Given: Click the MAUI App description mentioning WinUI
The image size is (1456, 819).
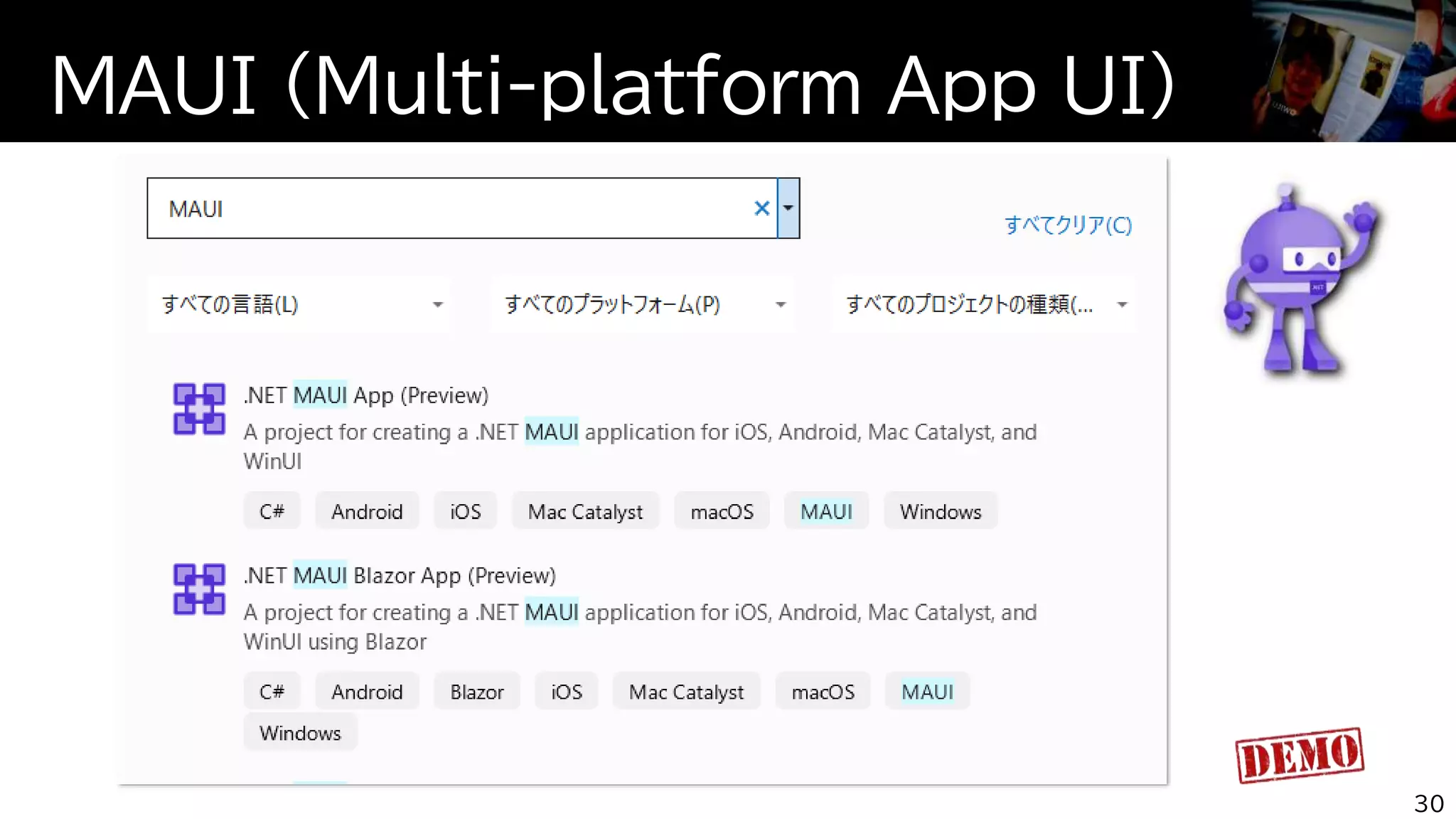Looking at the screenshot, I should point(640,446).
